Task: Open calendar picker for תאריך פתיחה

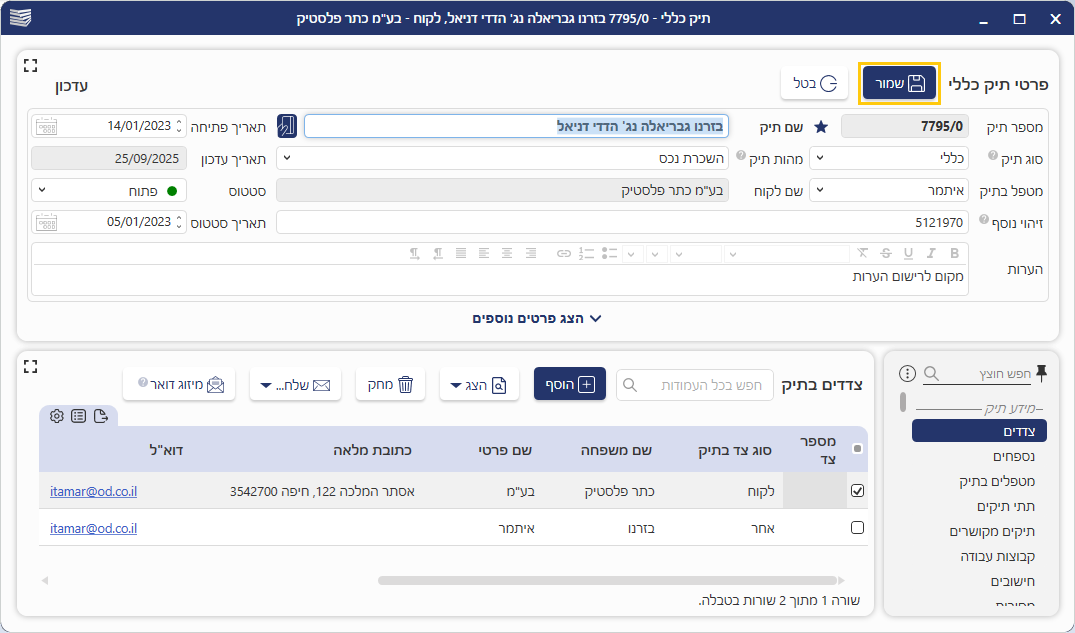Action: pos(45,126)
